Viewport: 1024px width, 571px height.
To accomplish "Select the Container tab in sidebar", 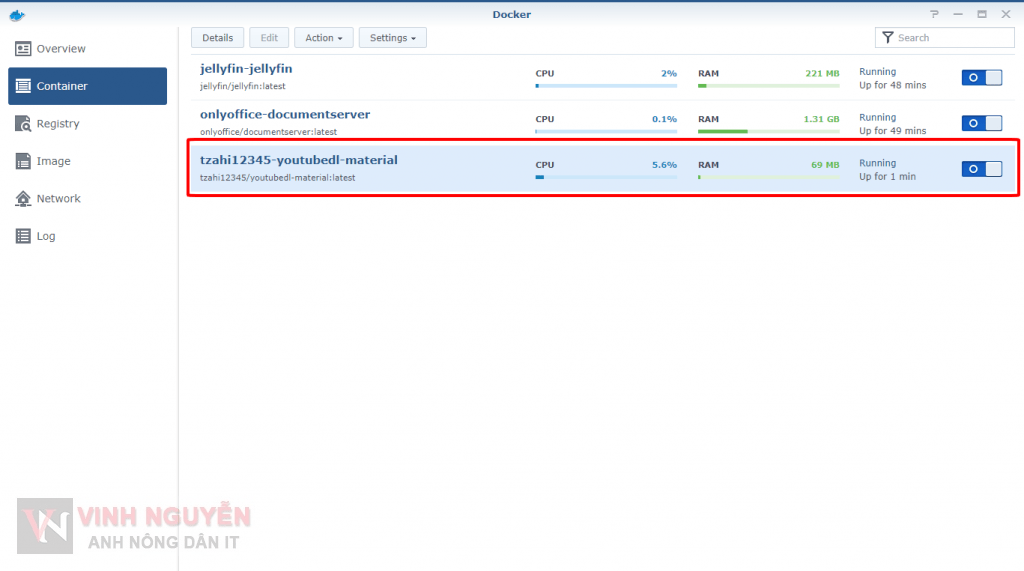I will 87,86.
